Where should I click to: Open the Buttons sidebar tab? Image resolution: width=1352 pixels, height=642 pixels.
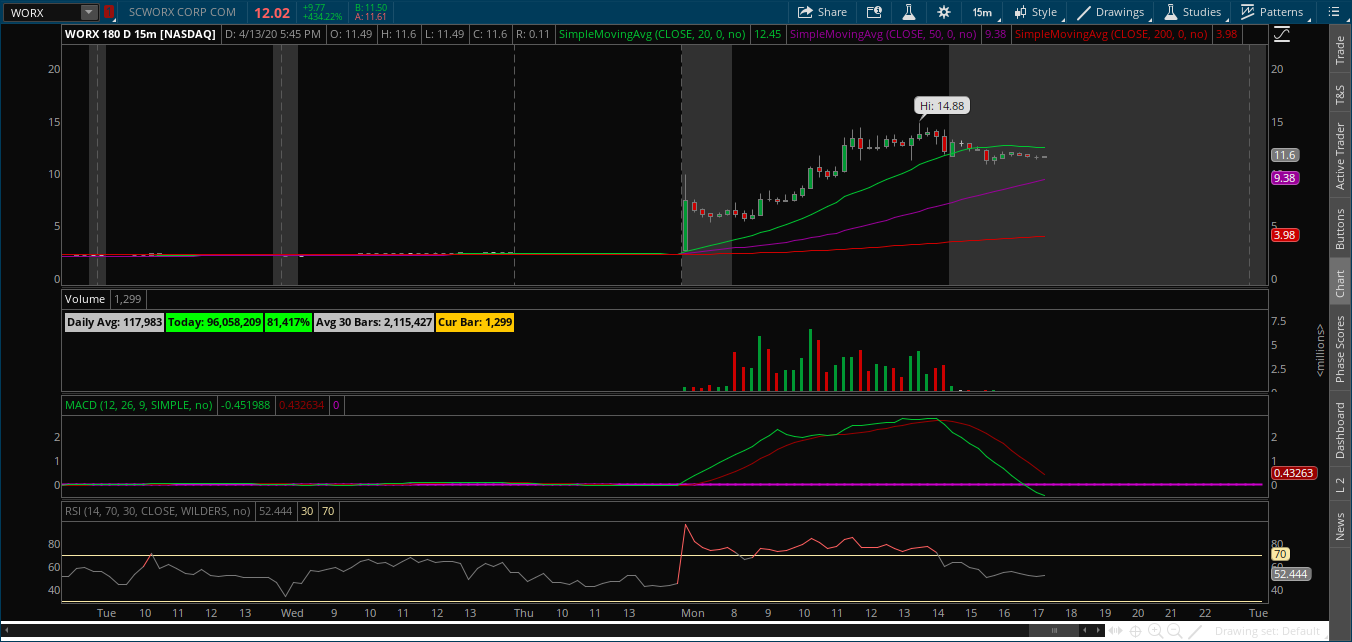[x=1340, y=229]
